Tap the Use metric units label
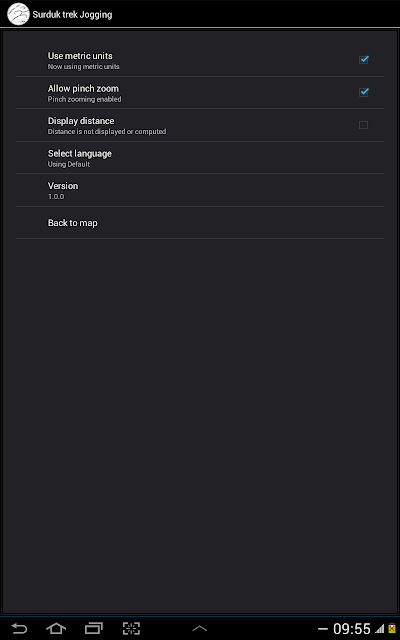 click(x=80, y=56)
